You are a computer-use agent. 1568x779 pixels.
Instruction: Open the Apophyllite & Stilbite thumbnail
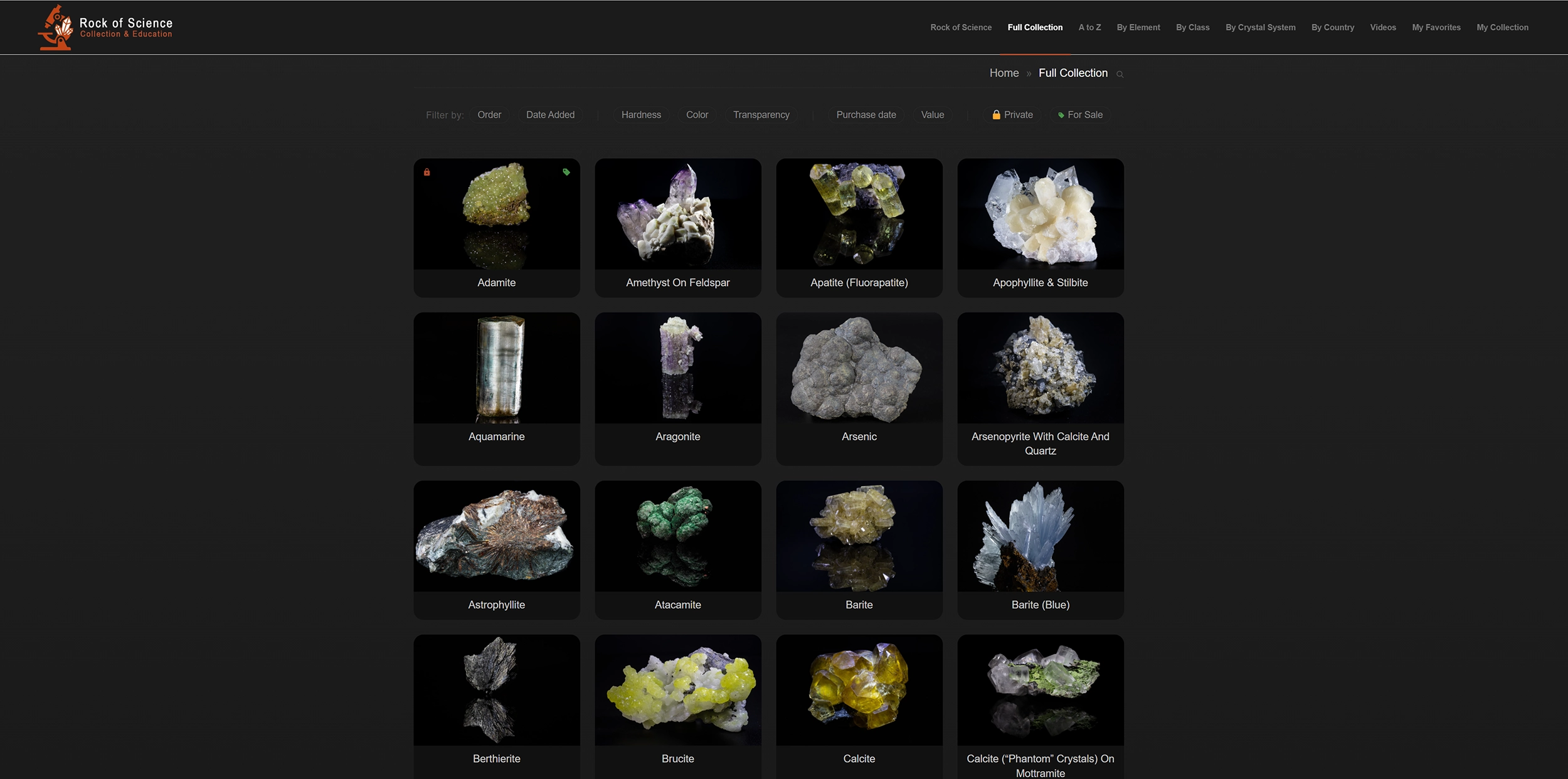(1041, 214)
